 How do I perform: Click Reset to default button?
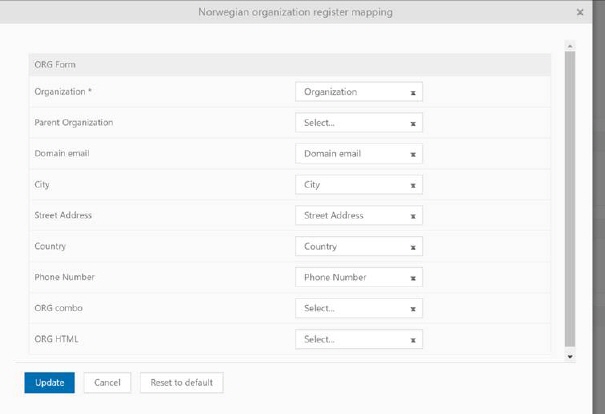coord(181,382)
